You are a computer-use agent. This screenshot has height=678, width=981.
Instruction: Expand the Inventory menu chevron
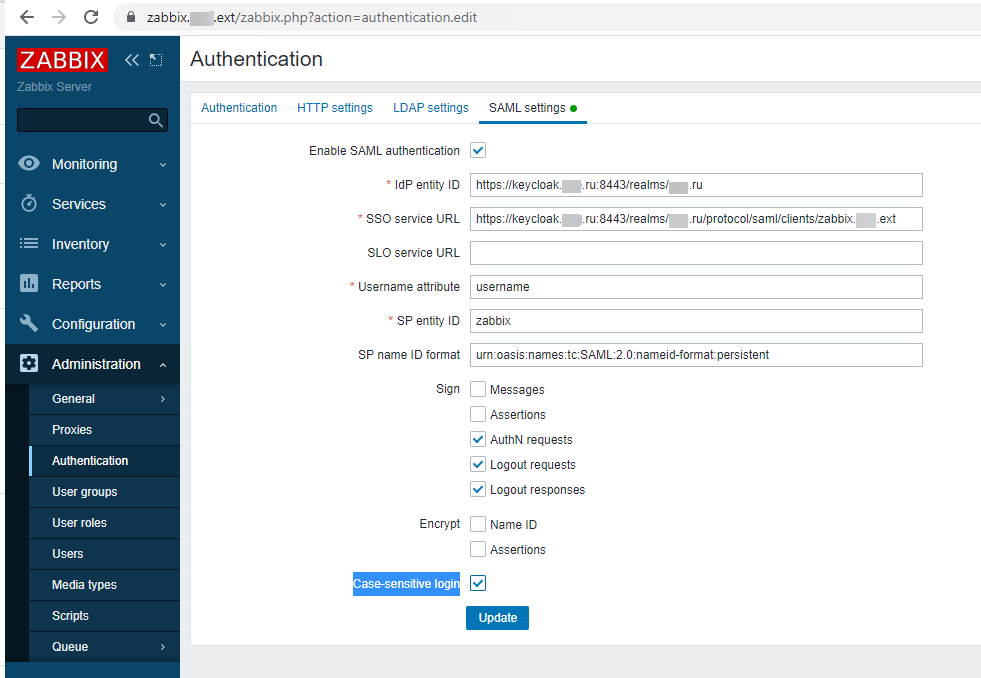(163, 245)
